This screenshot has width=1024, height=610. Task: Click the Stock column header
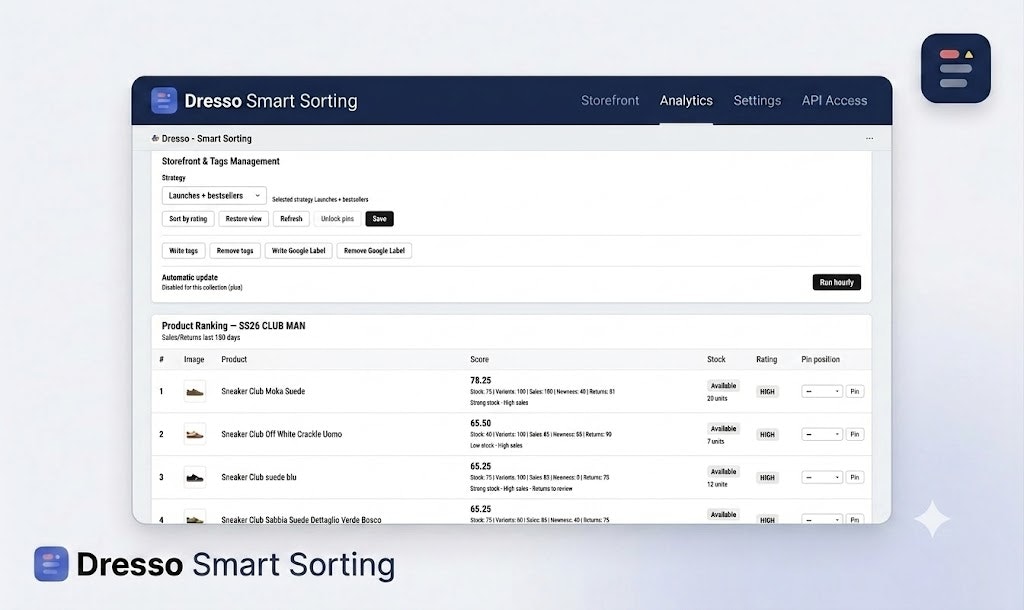pos(716,359)
